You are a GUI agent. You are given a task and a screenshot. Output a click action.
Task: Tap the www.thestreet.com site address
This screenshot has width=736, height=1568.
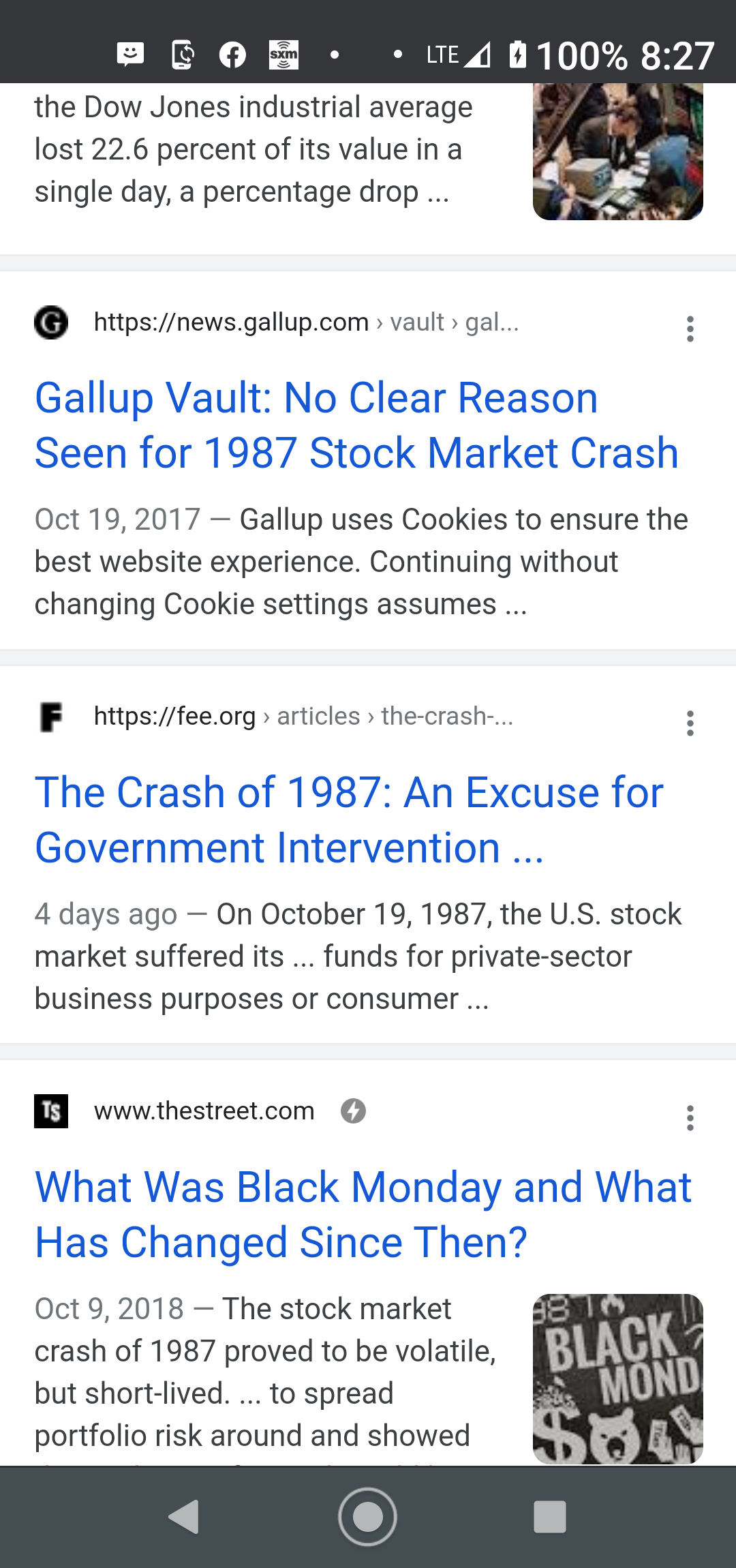(x=204, y=1111)
